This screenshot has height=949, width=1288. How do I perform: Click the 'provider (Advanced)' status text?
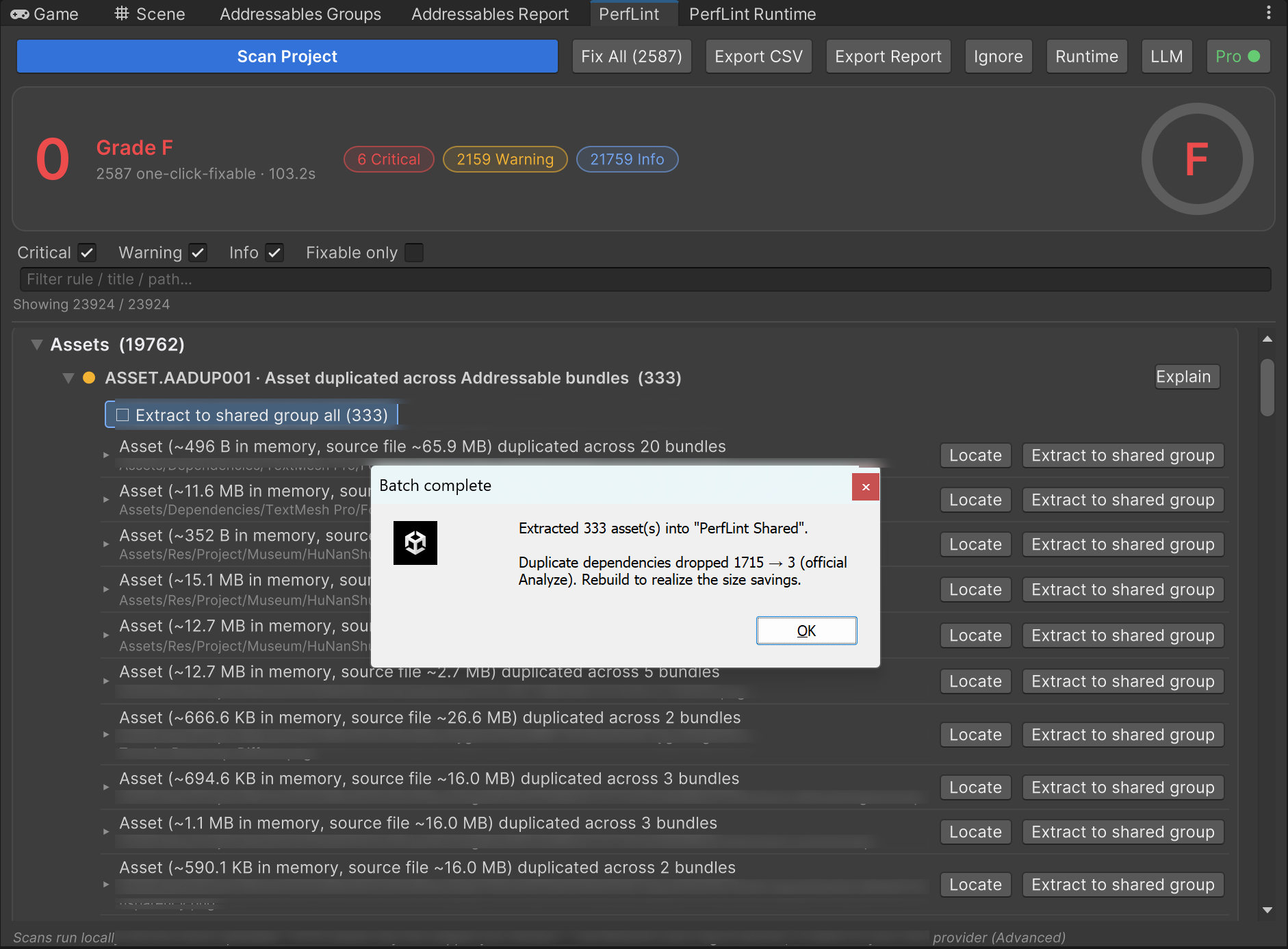click(x=999, y=937)
